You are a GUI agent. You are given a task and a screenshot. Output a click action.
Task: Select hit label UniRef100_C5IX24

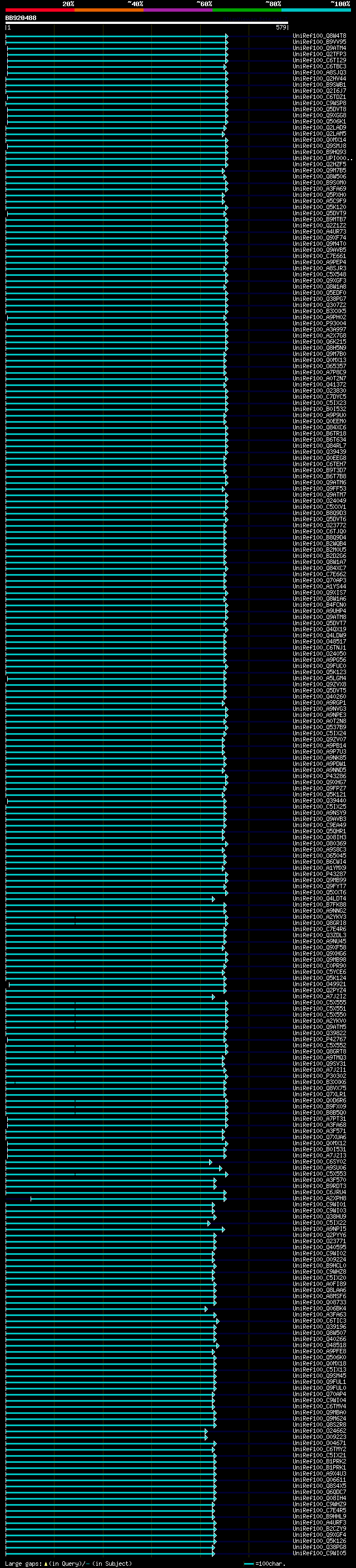[x=319, y=734]
